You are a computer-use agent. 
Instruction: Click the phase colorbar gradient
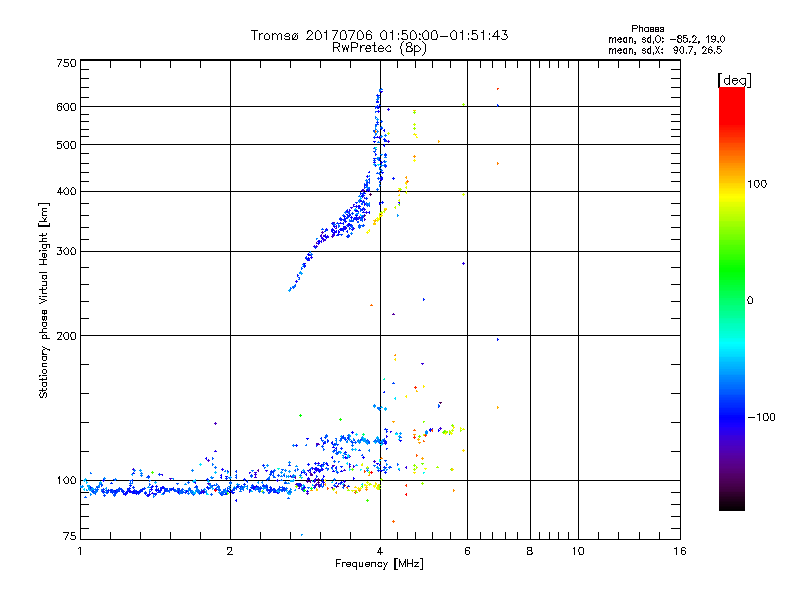(732, 298)
